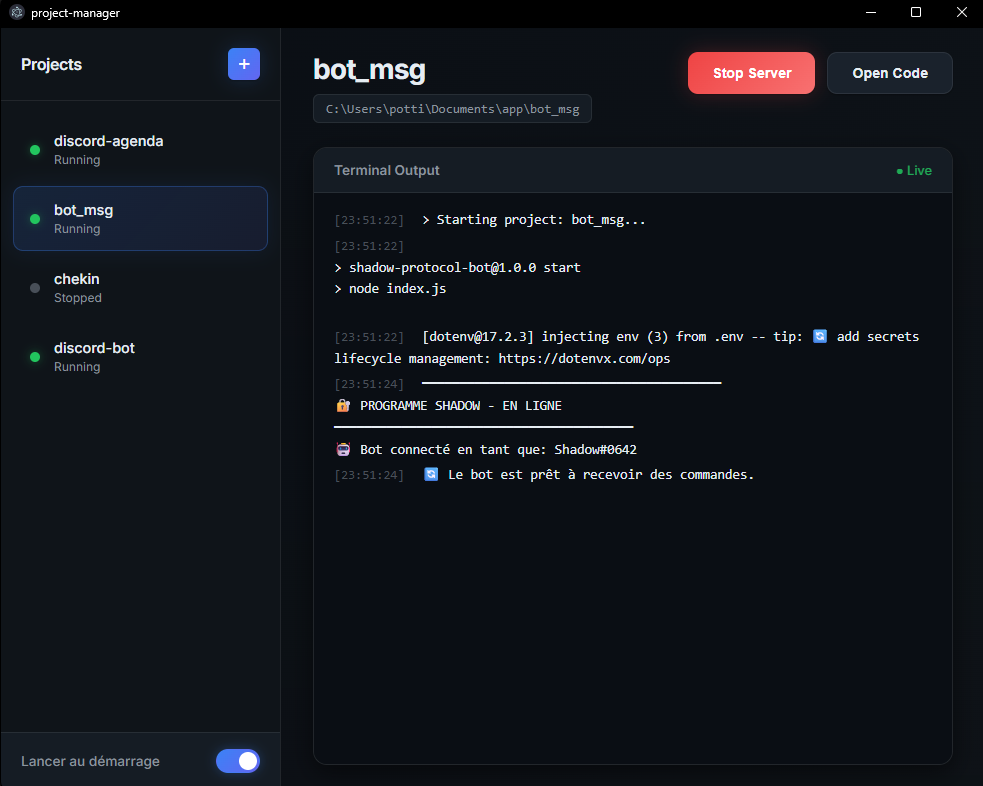Viewport: 983px width, 786px height.
Task: Click the status dot next to discord-bot
Action: point(33,356)
